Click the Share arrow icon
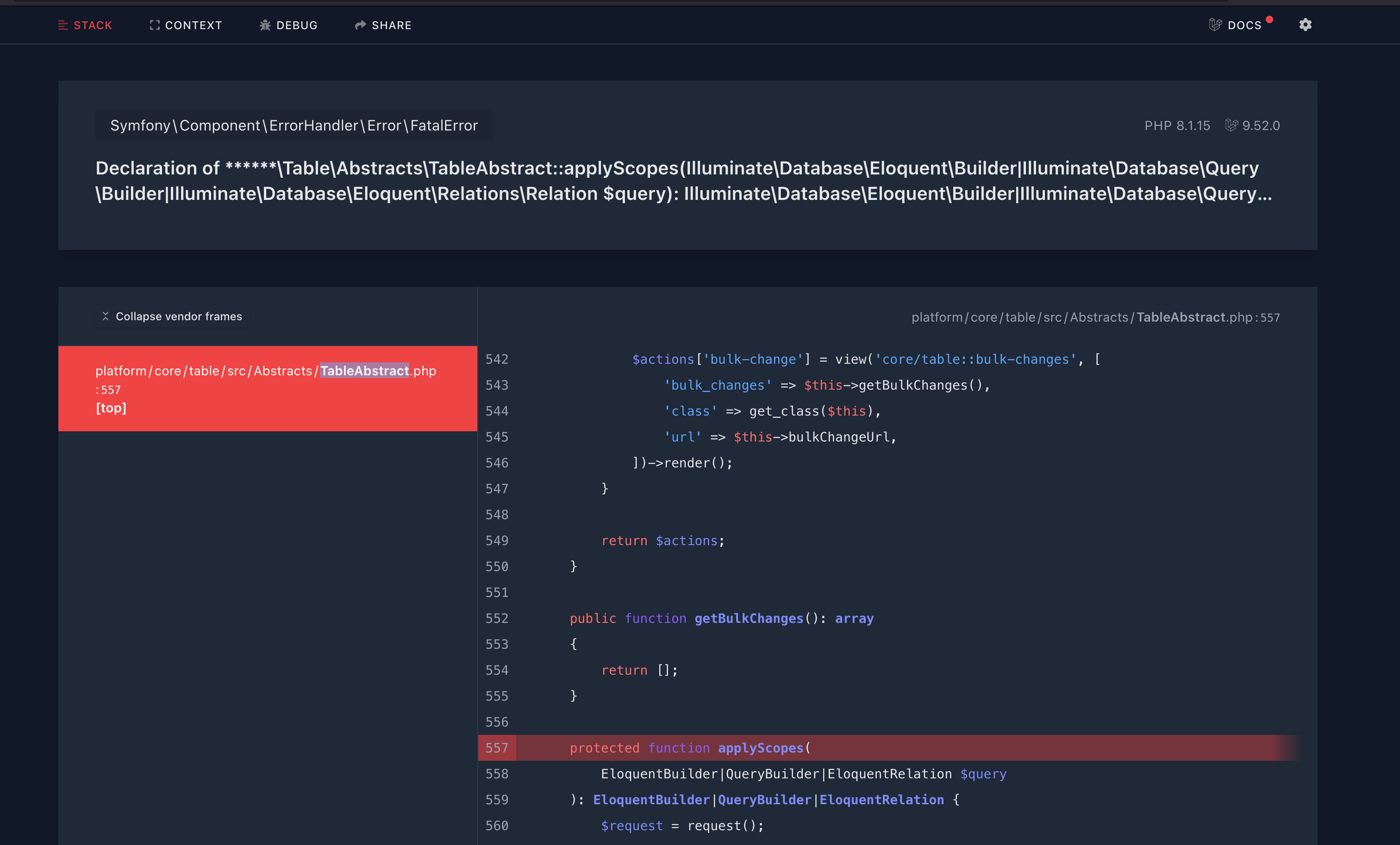The image size is (1400, 845). (x=360, y=25)
